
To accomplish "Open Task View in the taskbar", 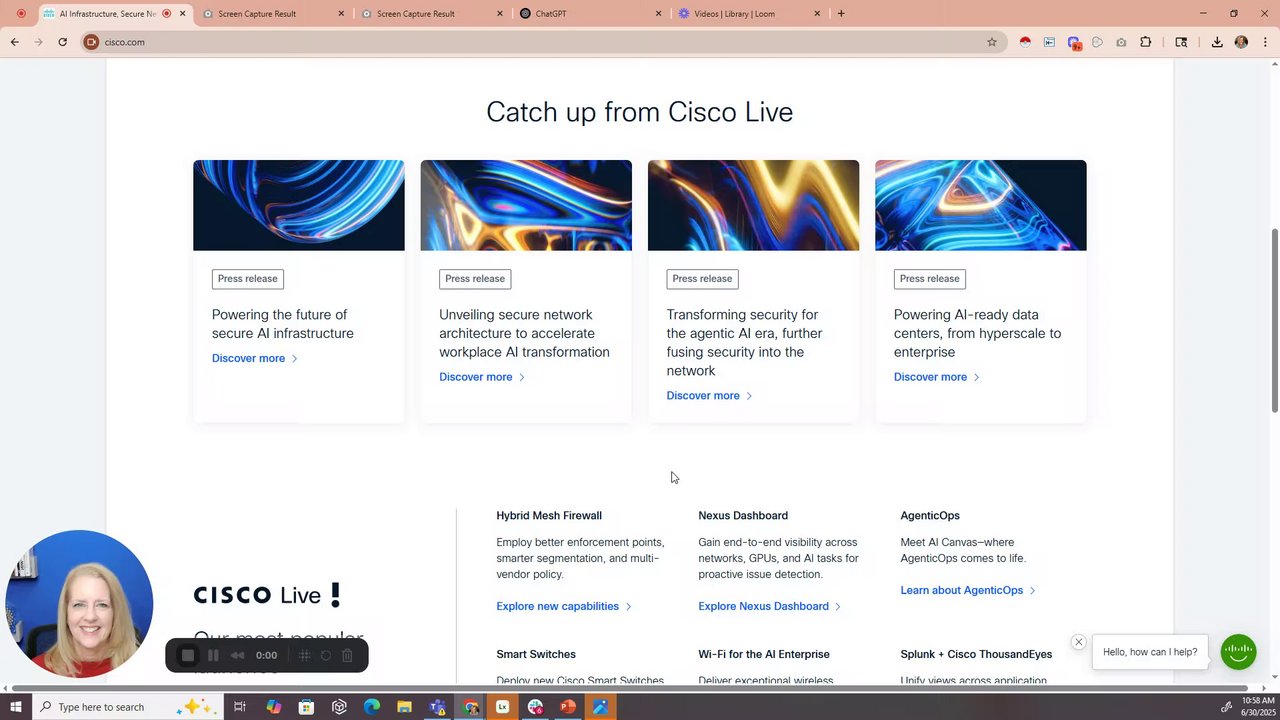I will [240, 707].
